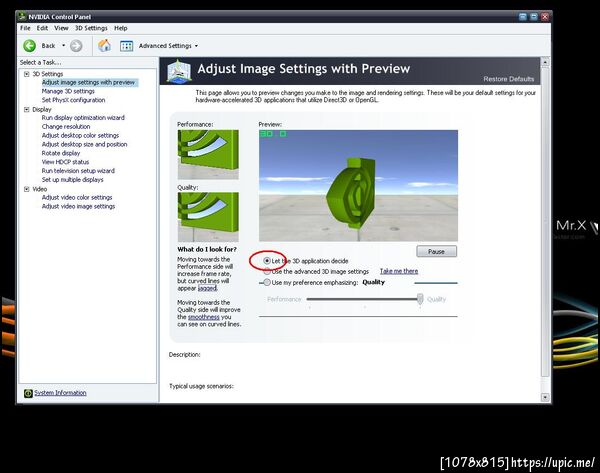Click the Display tree label
This screenshot has height=473, width=600.
(42, 109)
